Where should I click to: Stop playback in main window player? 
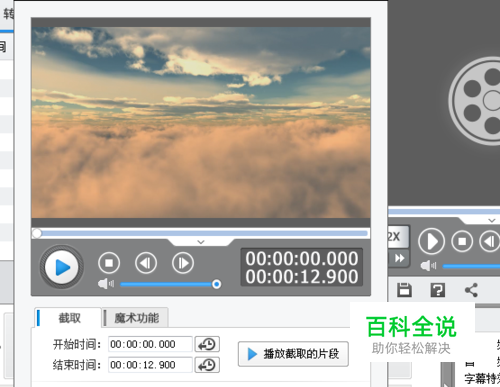(x=462, y=241)
